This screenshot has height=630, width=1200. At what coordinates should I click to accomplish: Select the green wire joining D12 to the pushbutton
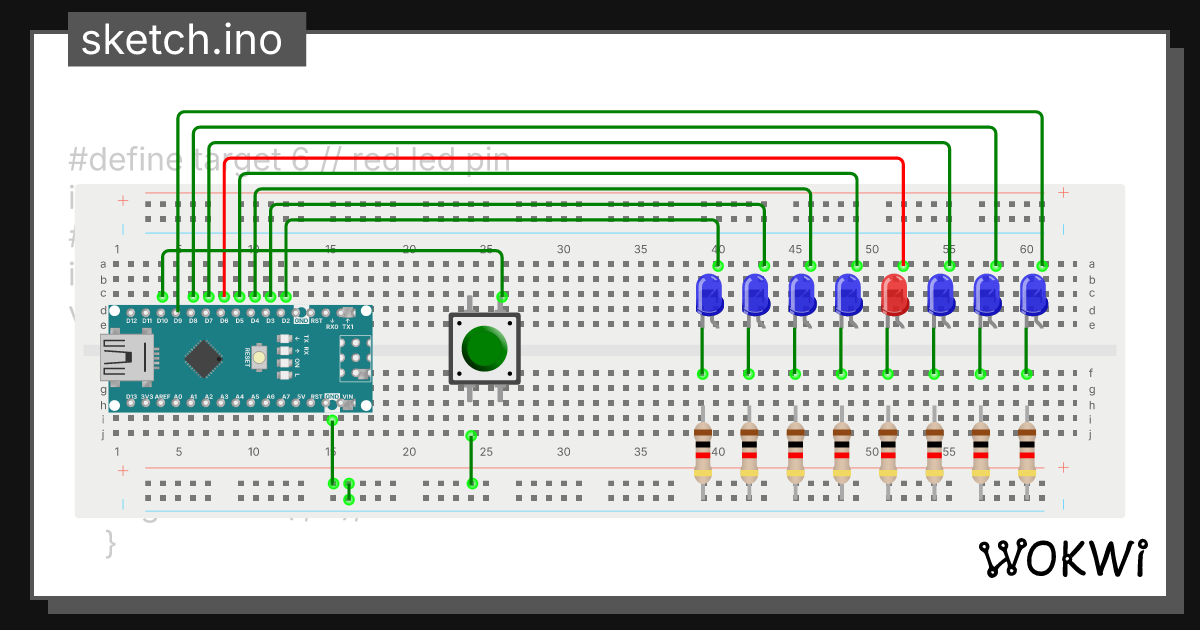[x=332, y=252]
